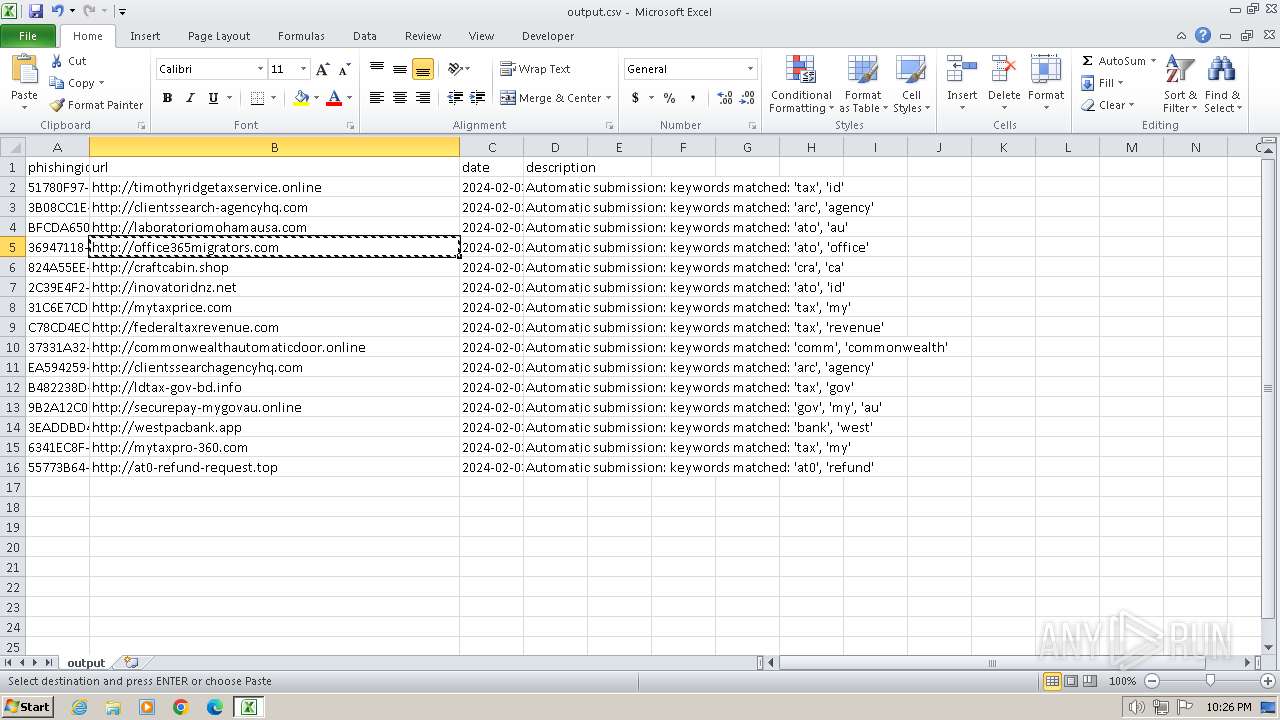Toggle Align Text Right

pyautogui.click(x=423, y=98)
